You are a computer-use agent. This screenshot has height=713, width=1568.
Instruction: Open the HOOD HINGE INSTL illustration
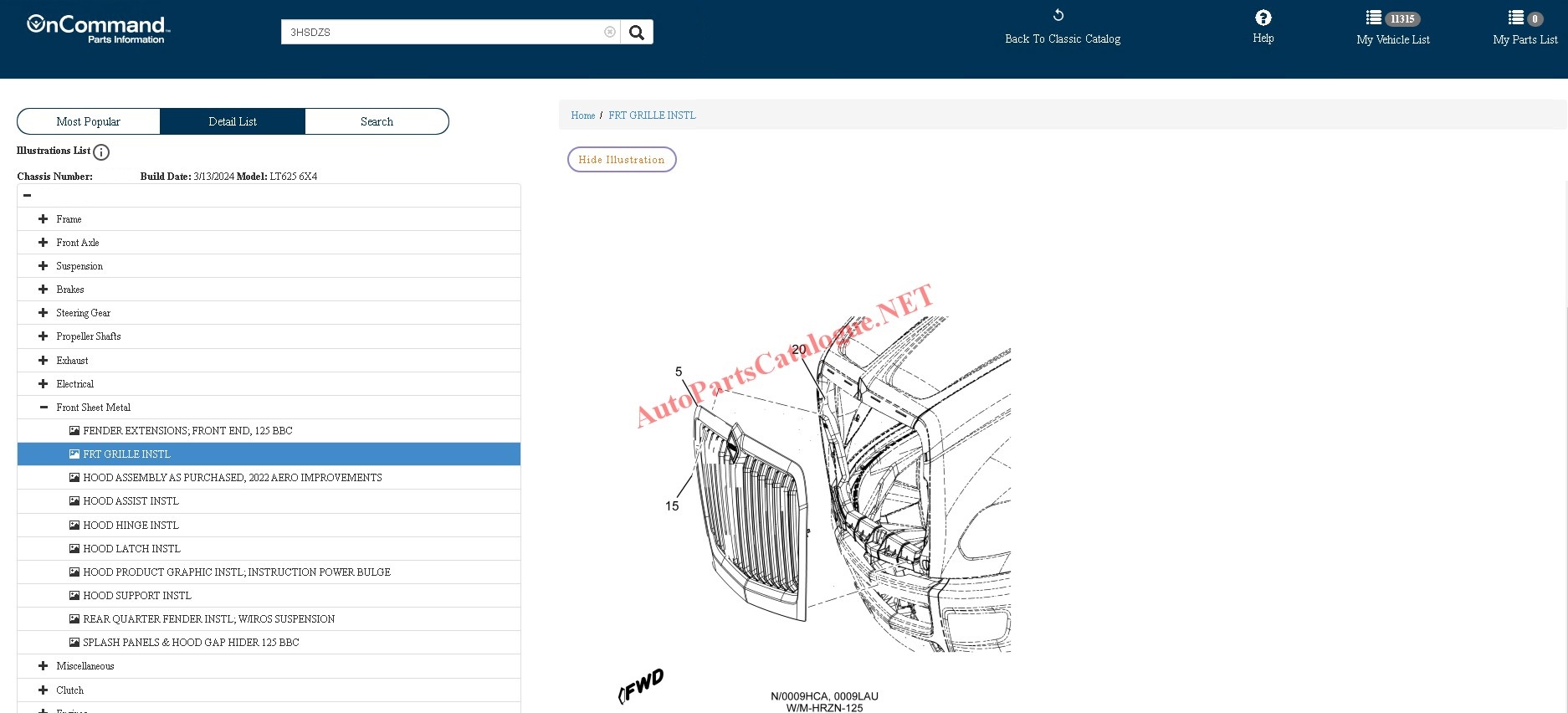click(131, 526)
